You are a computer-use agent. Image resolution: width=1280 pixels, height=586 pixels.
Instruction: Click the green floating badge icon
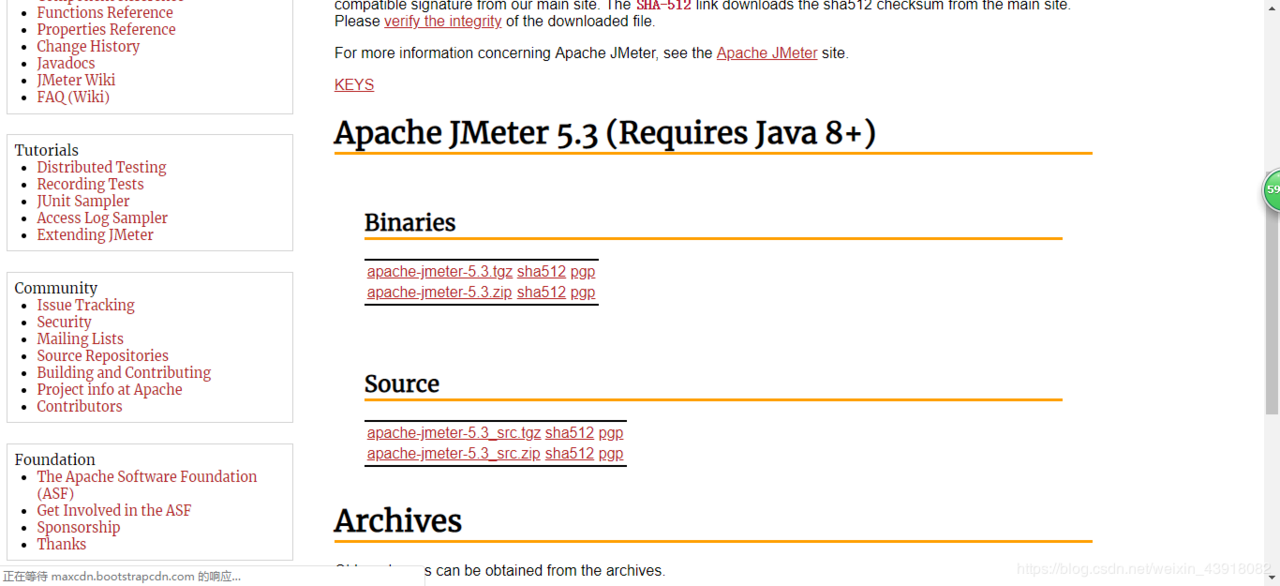point(1271,190)
